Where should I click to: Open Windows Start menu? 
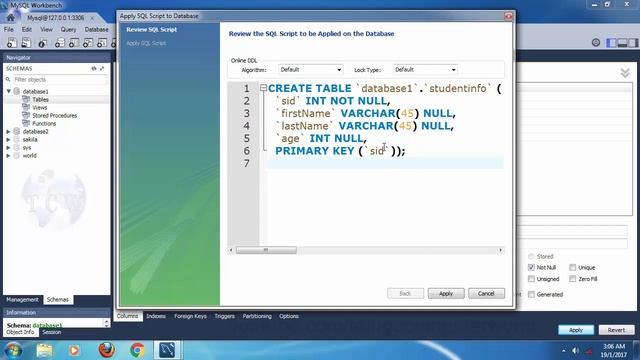pyautogui.click(x=13, y=350)
